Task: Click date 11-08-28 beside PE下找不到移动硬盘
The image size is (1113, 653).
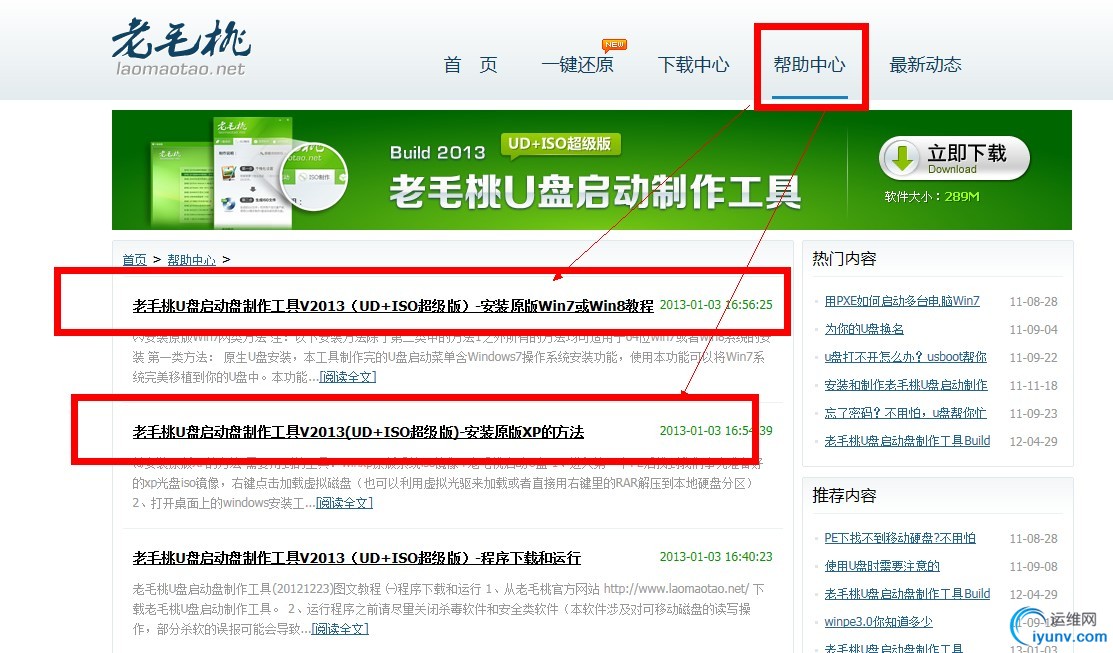Action: [1034, 539]
